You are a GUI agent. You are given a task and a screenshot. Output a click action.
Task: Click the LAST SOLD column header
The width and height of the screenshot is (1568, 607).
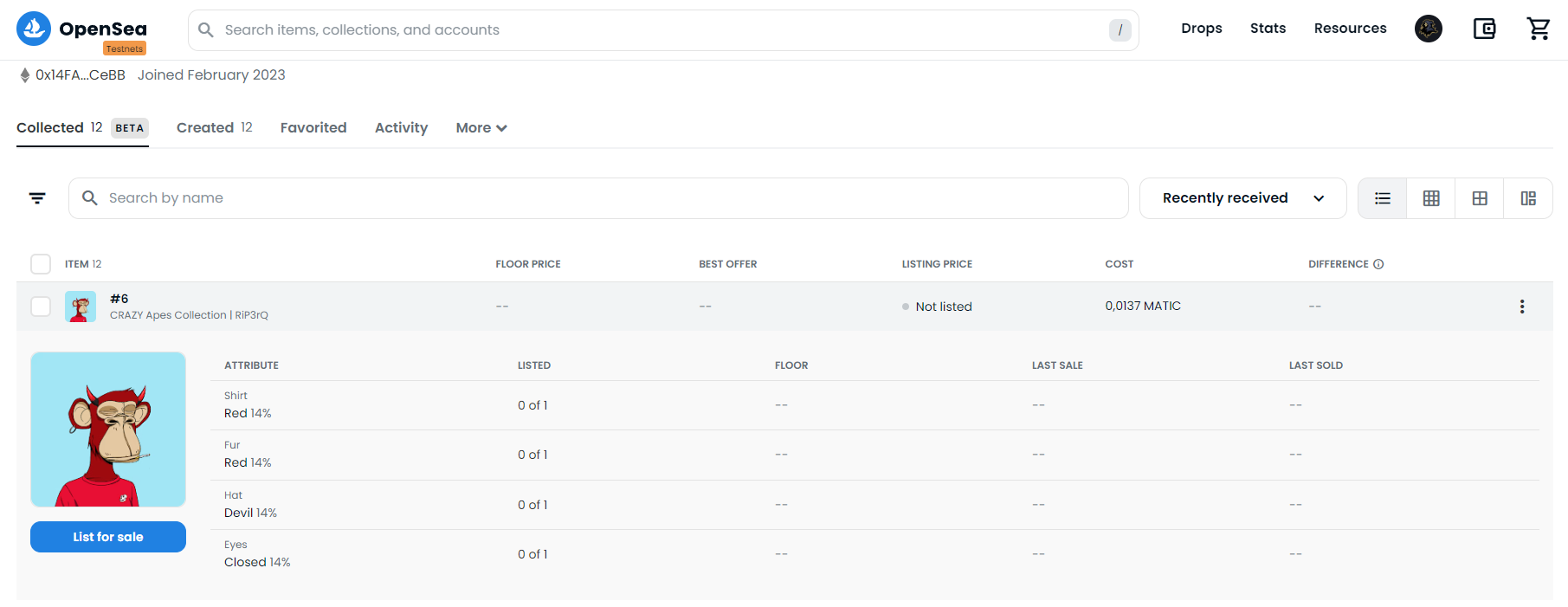point(1316,365)
